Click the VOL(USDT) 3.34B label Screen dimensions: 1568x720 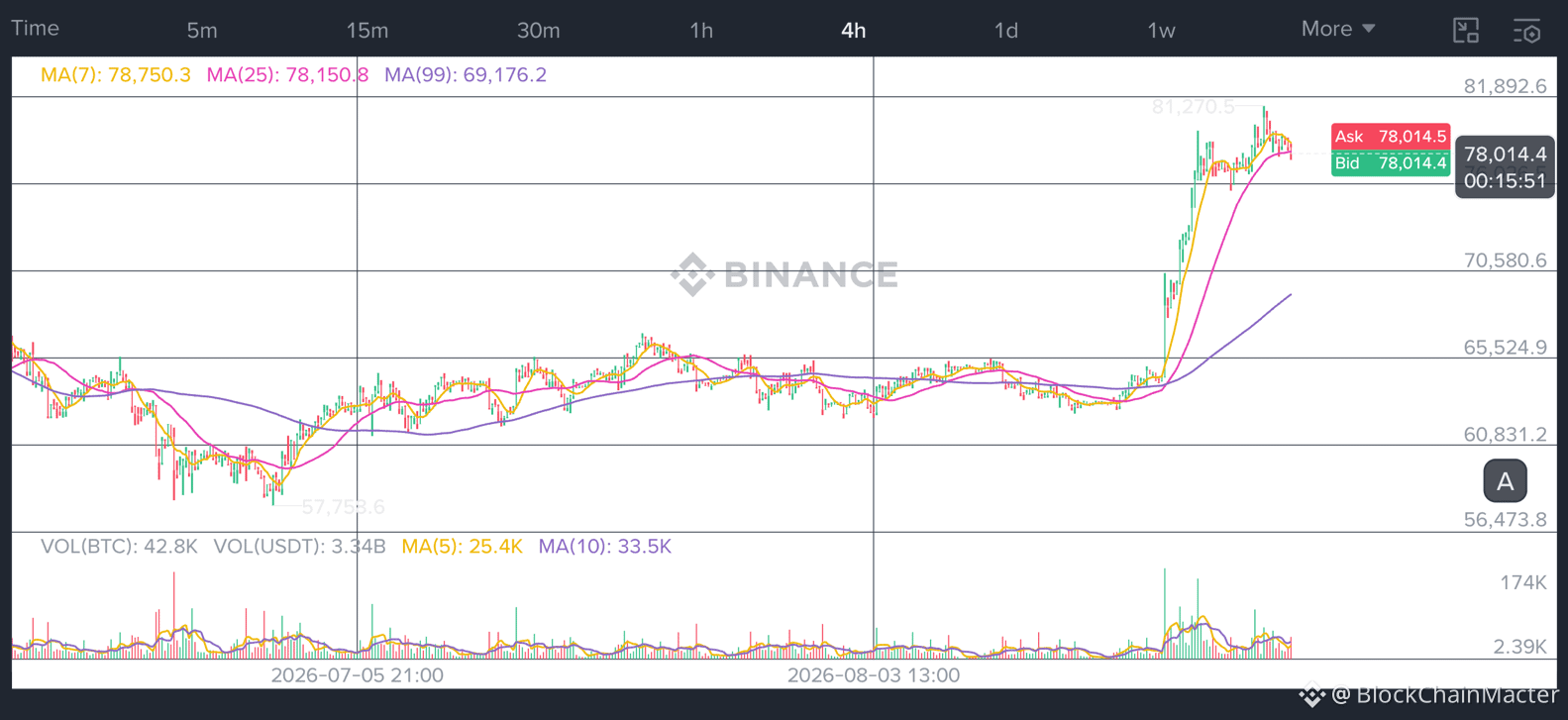pyautogui.click(x=299, y=547)
